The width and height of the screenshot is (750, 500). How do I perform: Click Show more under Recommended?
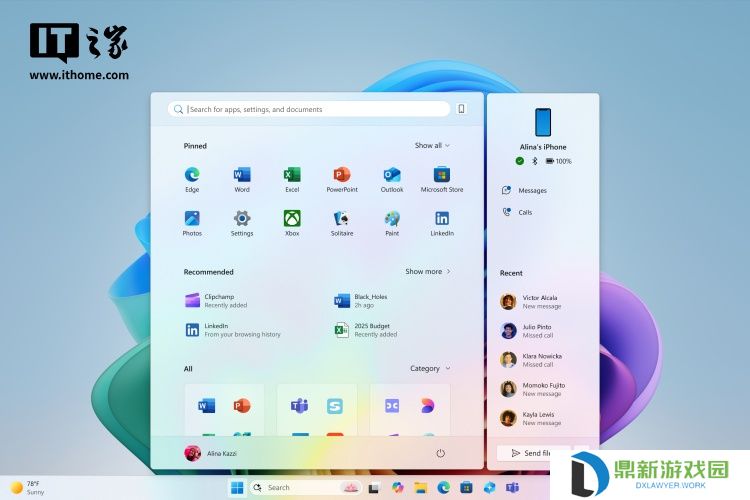point(428,271)
